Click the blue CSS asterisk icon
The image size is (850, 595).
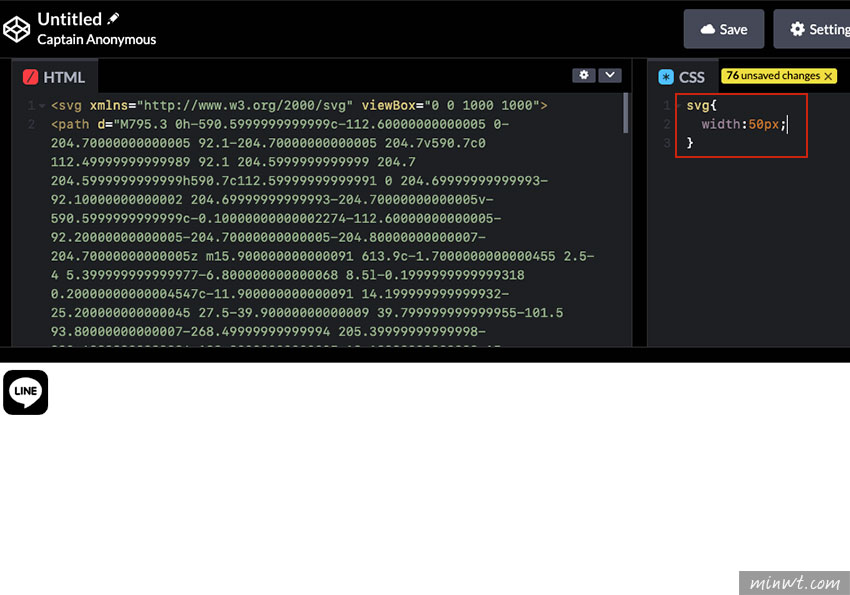[666, 77]
